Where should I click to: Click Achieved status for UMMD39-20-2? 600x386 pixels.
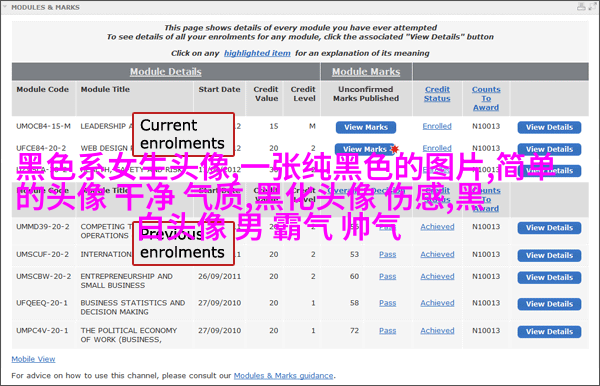(x=437, y=227)
